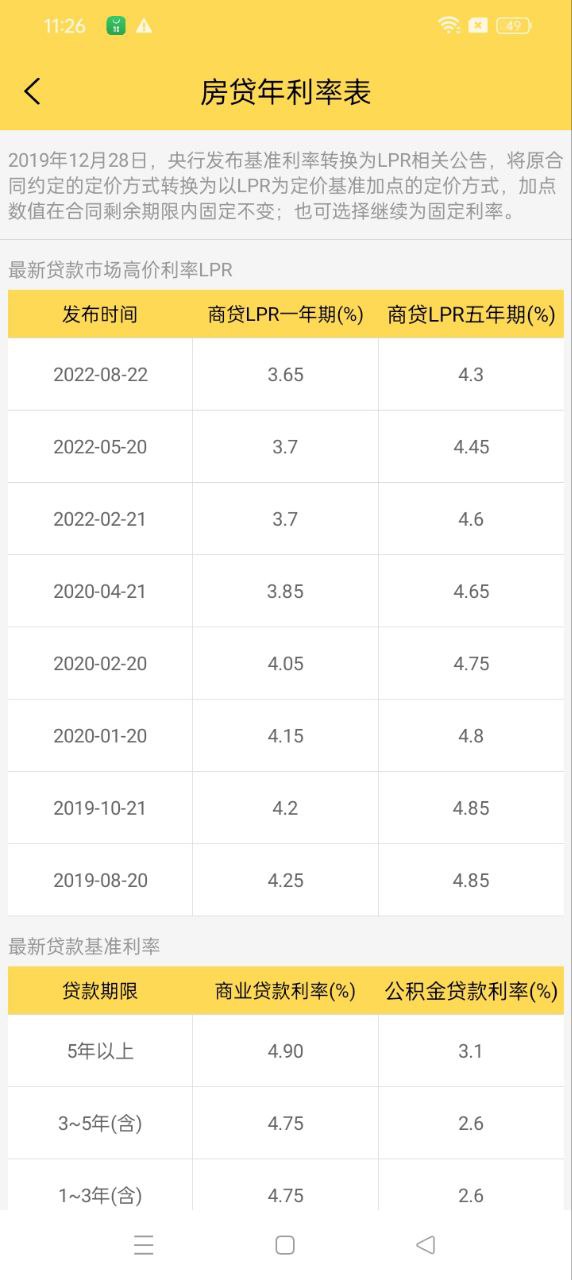Tap the battery indicator icon
The image size is (572, 1280).
pos(513,26)
